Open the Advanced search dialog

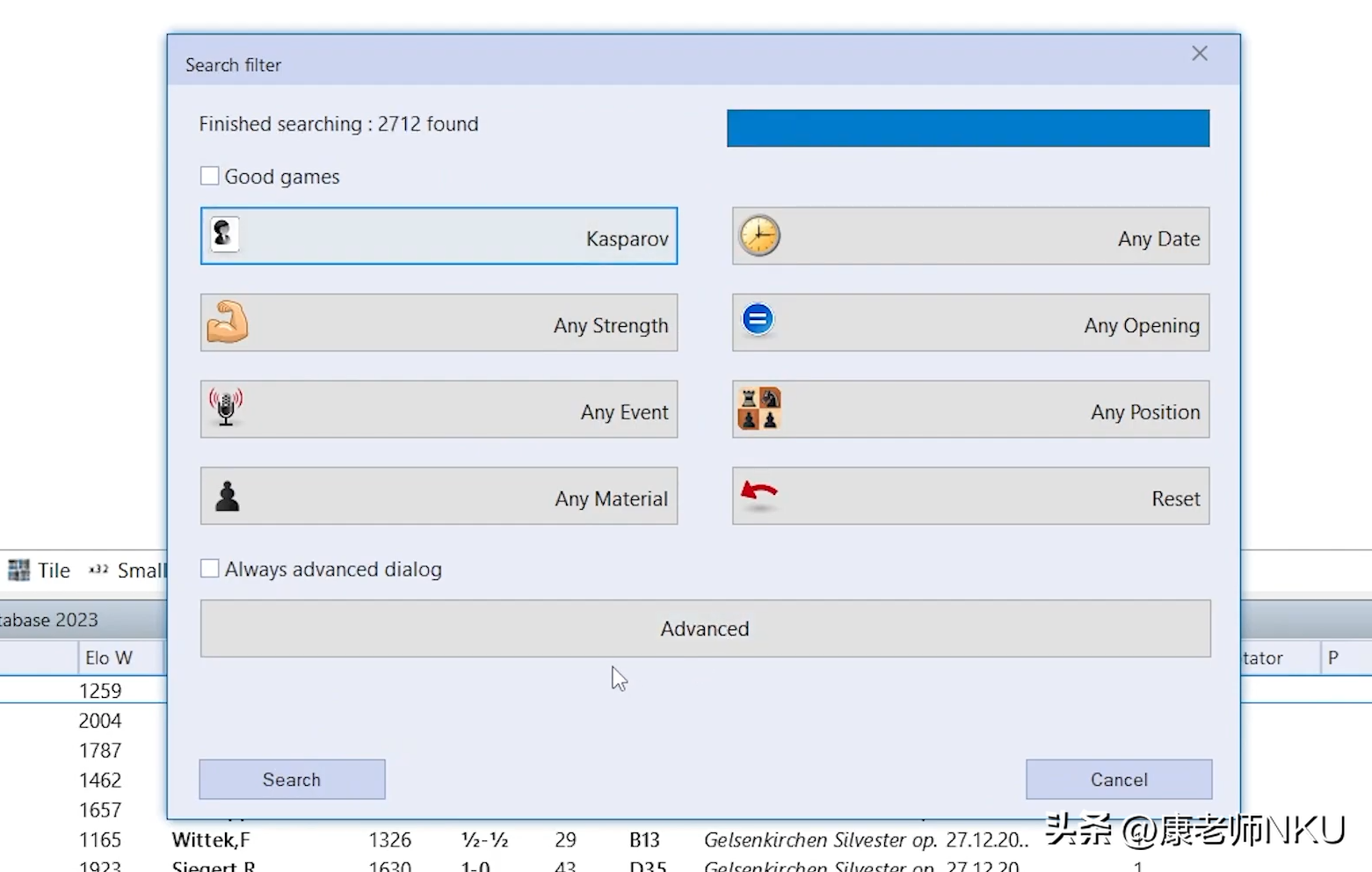[x=705, y=629]
